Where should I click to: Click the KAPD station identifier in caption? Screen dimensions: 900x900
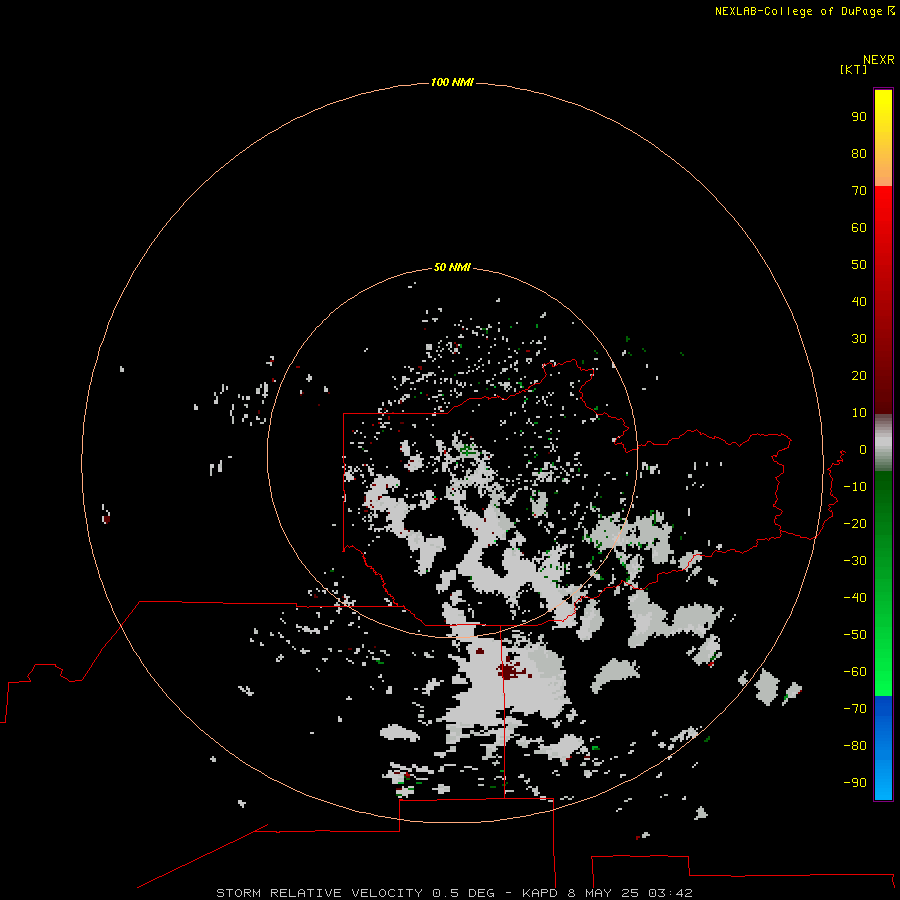click(539, 893)
